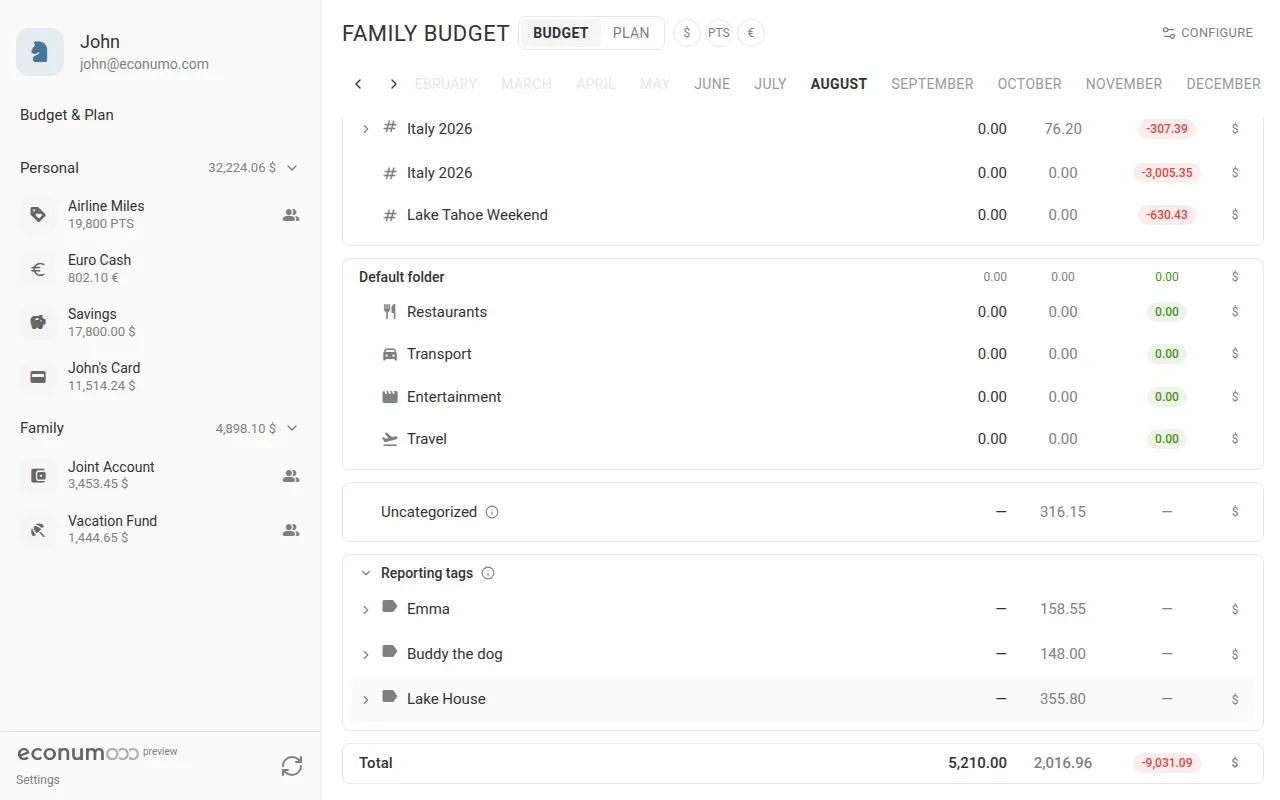Open the John's Card account
Viewport: 1280px width, 800px height.
pyautogui.click(x=160, y=376)
